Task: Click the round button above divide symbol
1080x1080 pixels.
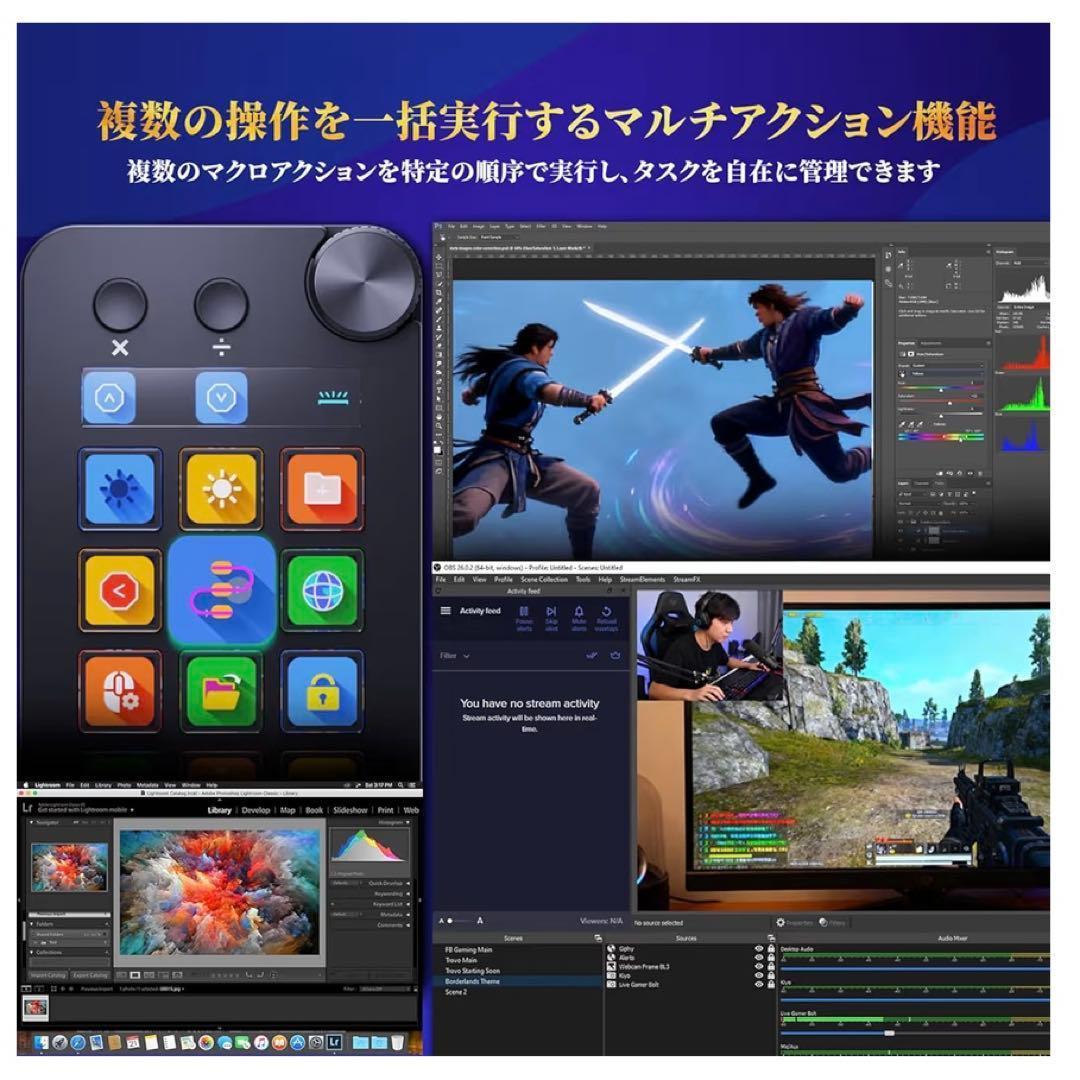Action: point(221,304)
